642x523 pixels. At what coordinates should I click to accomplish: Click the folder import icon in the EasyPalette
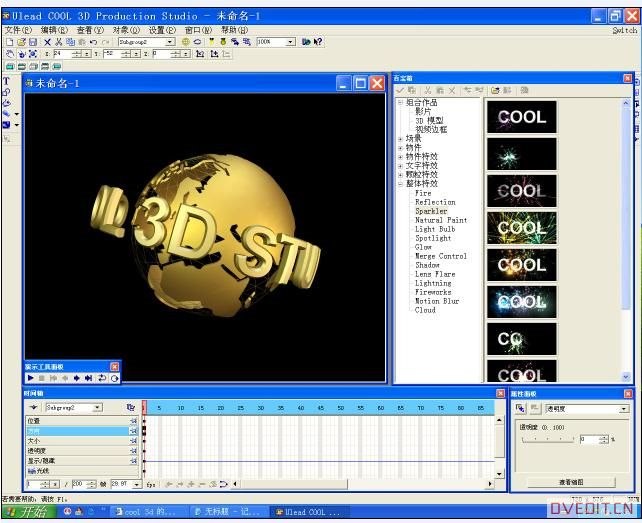pyautogui.click(x=495, y=90)
